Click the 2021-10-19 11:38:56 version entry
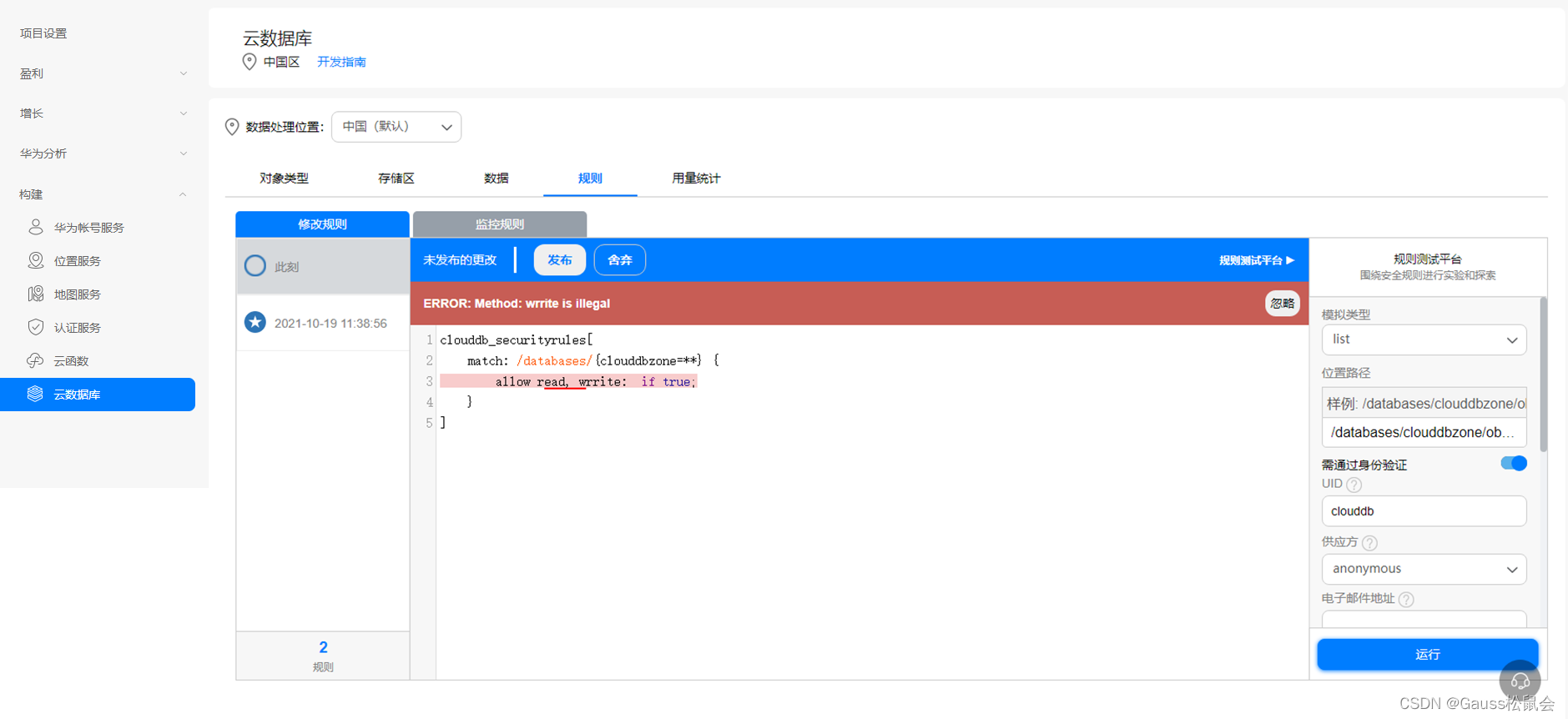The height and width of the screenshot is (719, 1568). click(323, 323)
